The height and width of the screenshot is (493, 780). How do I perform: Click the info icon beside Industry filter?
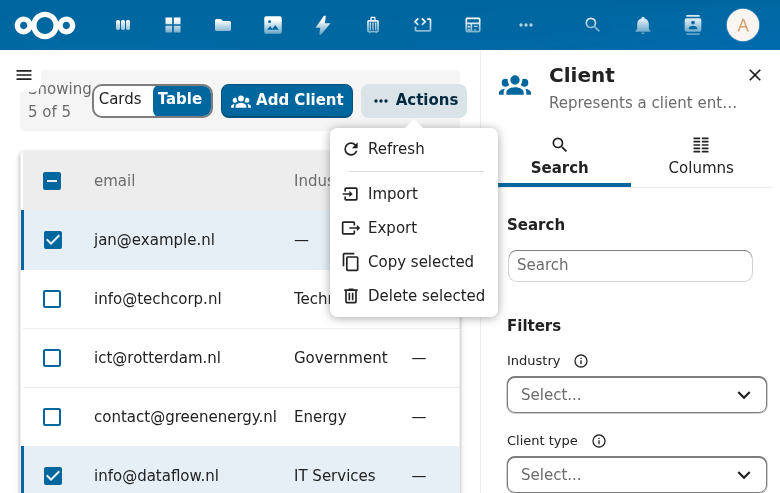point(581,361)
